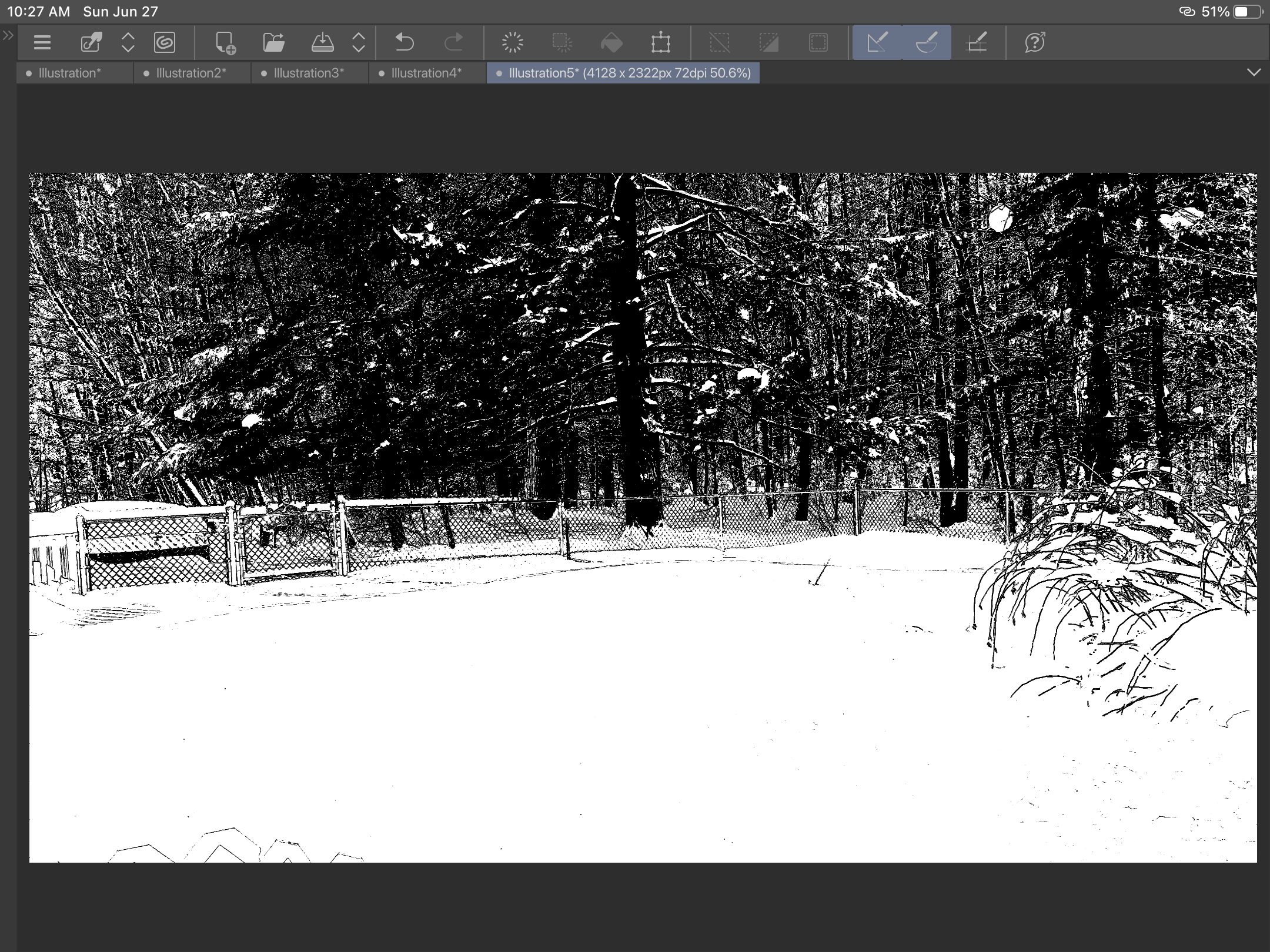Toggle the selection border display icon

818,42
